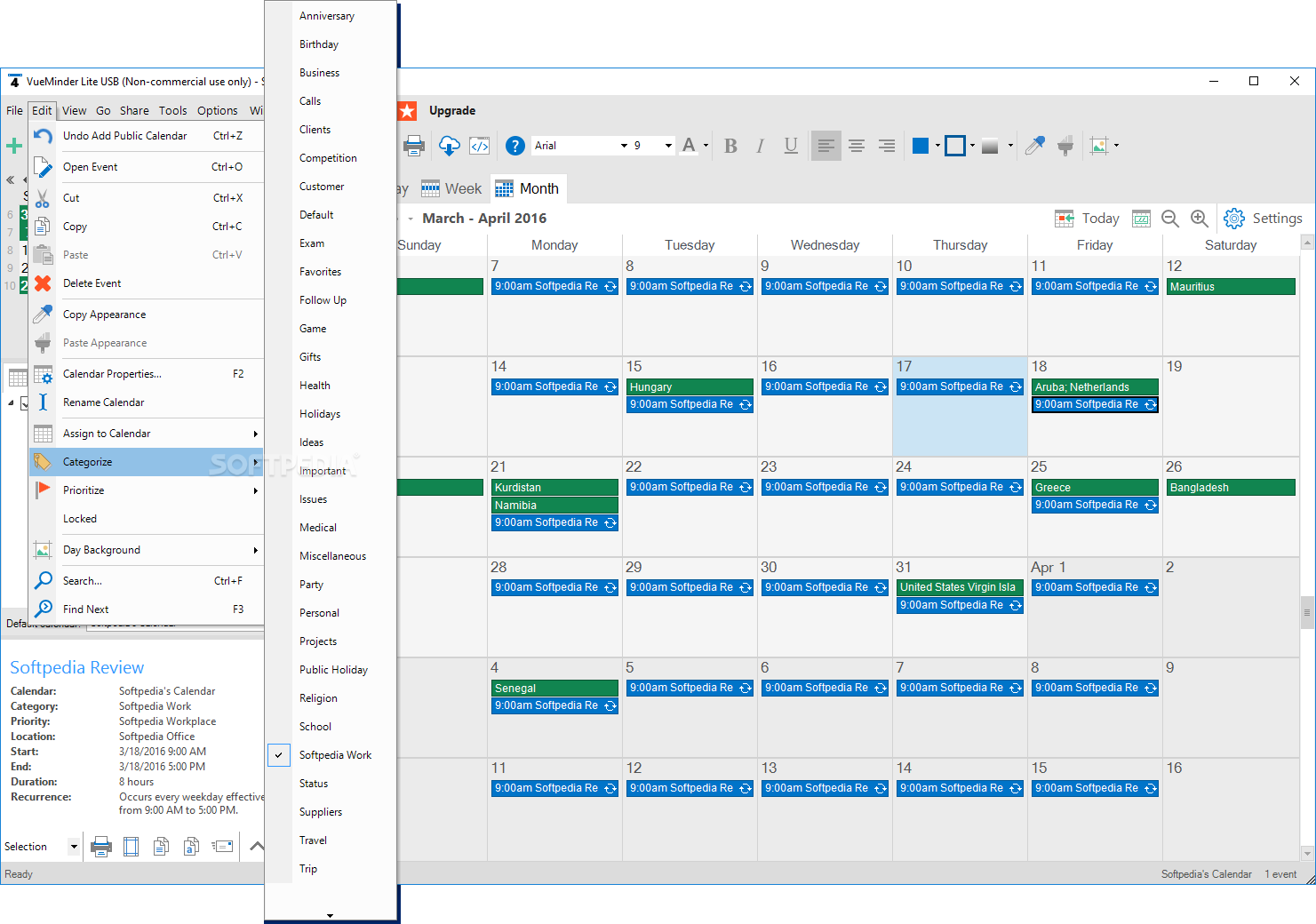
Task: Click the print icon in the main toolbar
Action: [x=414, y=146]
